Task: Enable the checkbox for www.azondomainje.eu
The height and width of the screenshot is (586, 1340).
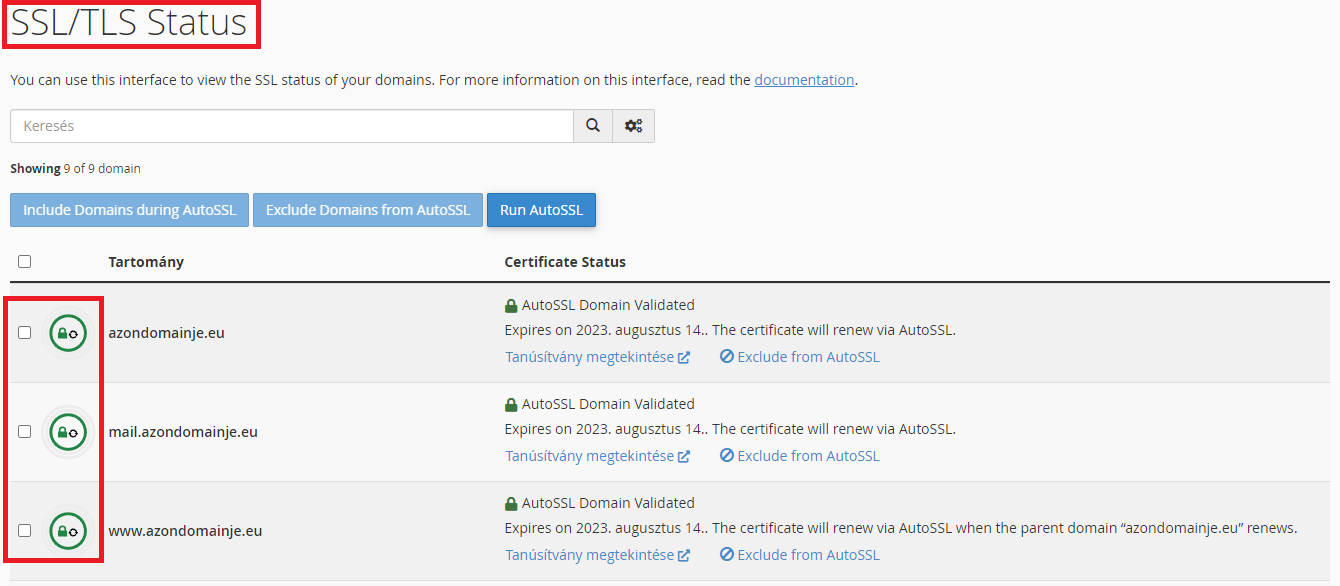Action: coord(25,531)
